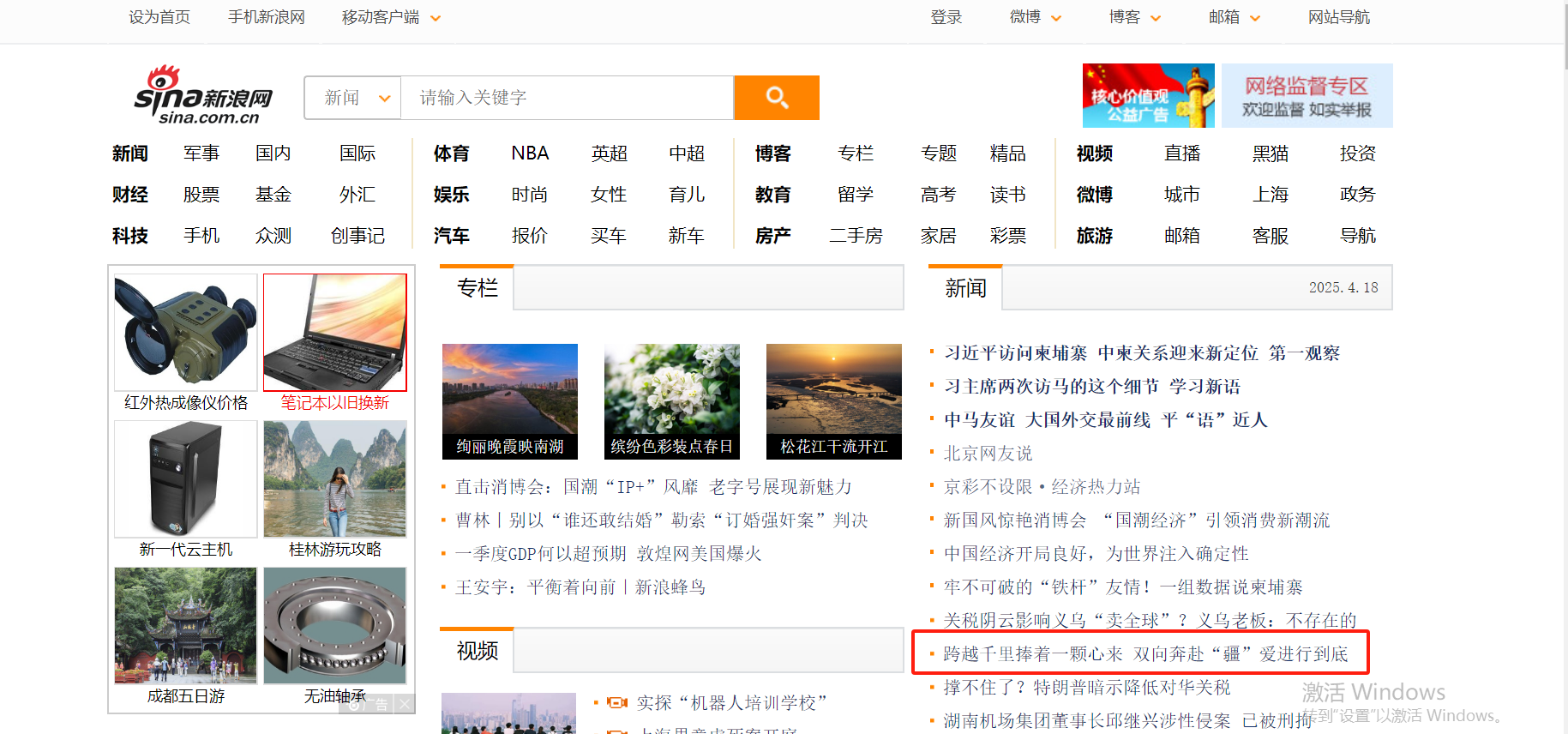This screenshot has height=734, width=1568.
Task: Open 网站导航 link
Action: pyautogui.click(x=1339, y=17)
